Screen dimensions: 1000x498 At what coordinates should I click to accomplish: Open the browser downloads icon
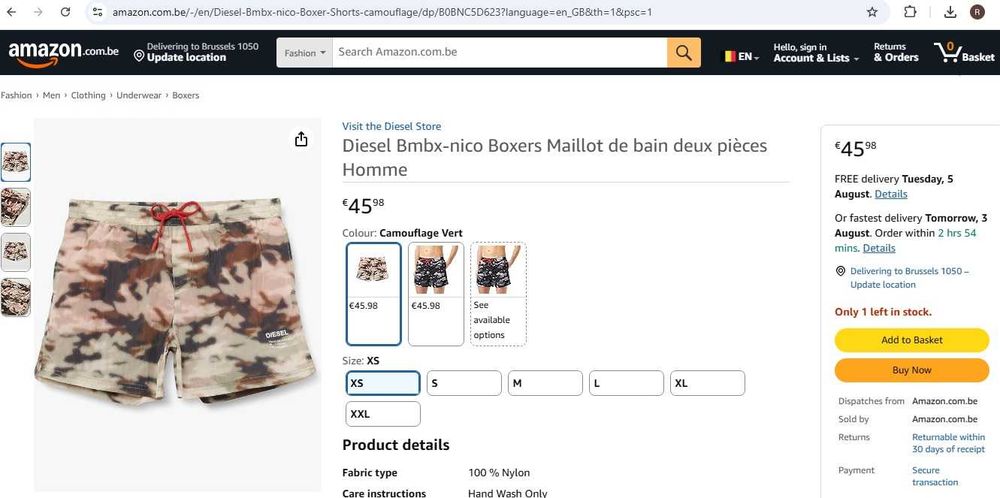tap(950, 12)
